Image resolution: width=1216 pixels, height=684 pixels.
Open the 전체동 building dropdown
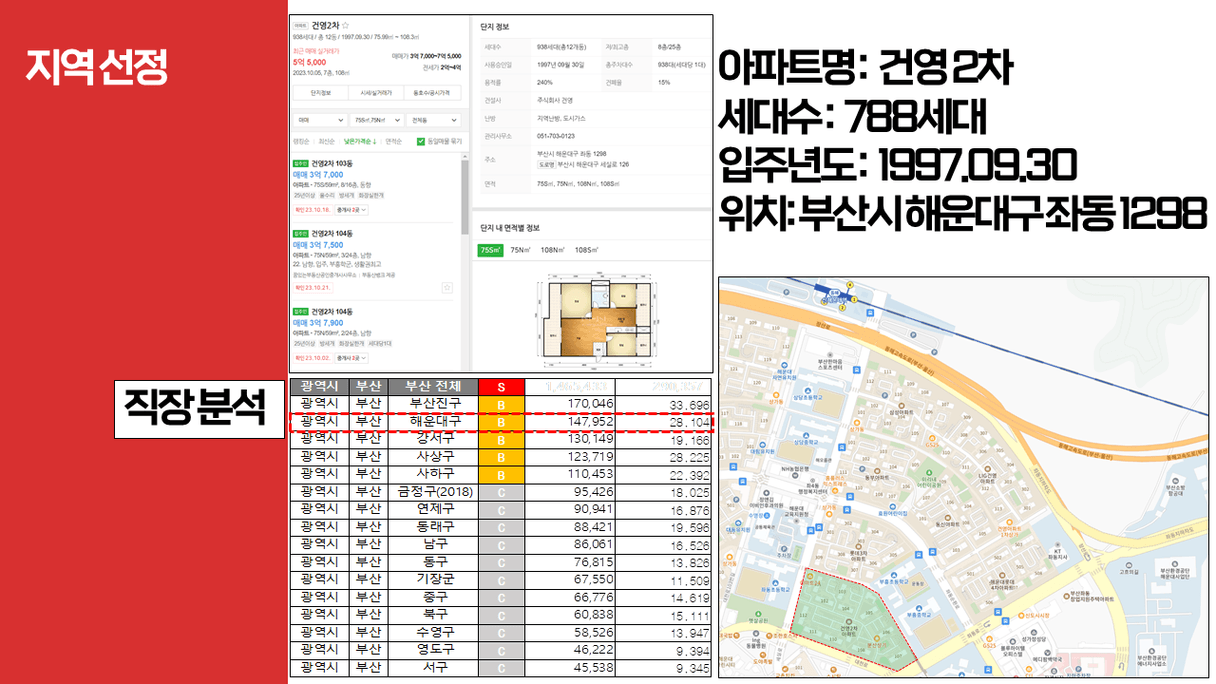[x=433, y=120]
